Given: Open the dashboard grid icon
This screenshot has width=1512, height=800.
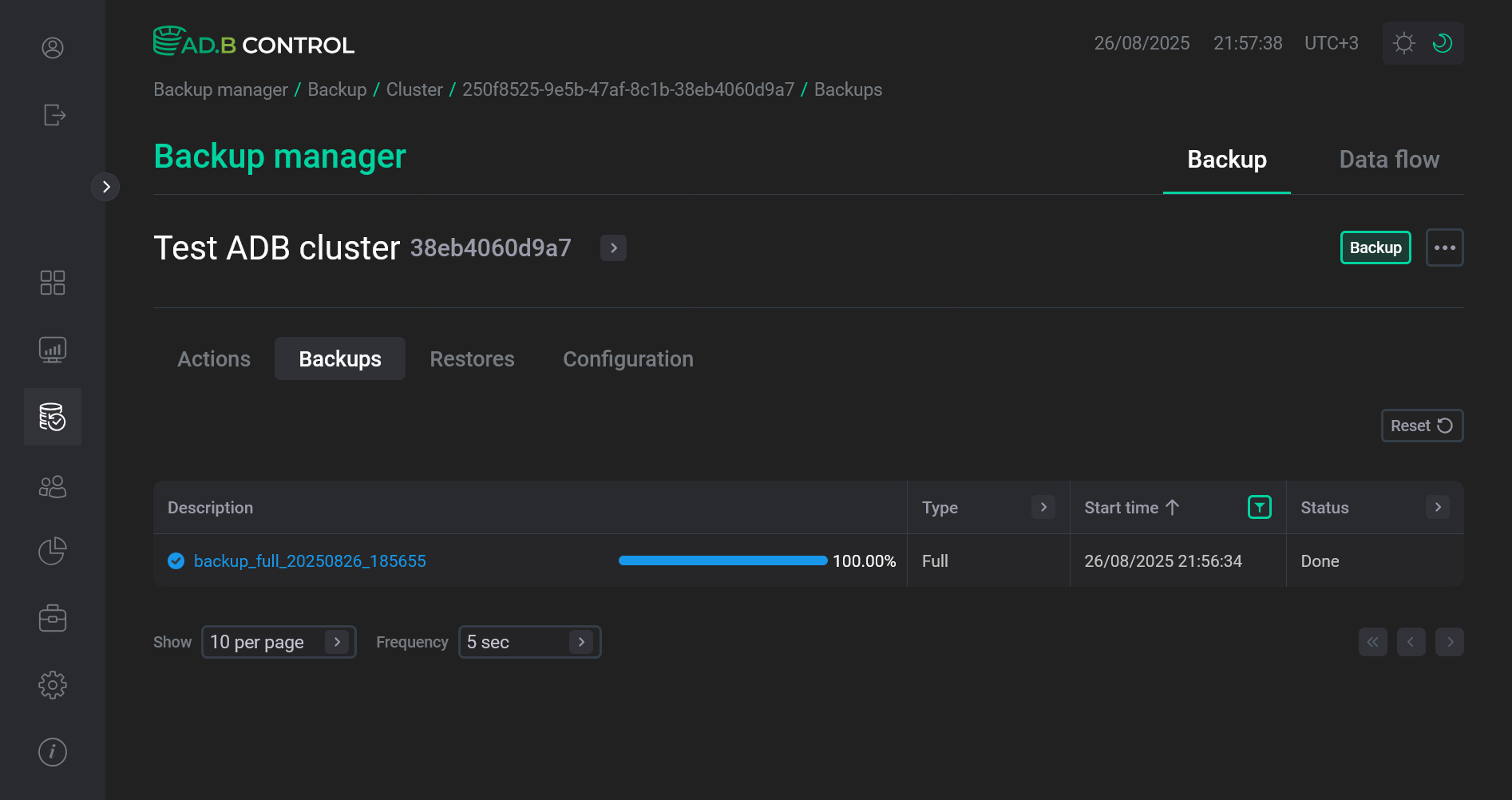Looking at the screenshot, I should [52, 282].
